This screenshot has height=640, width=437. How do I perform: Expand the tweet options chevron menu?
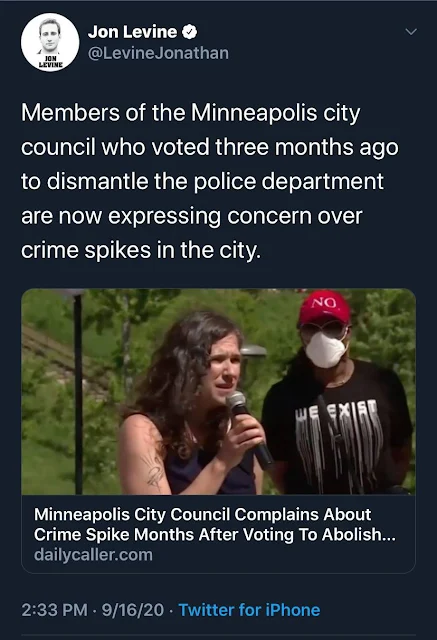[411, 31]
